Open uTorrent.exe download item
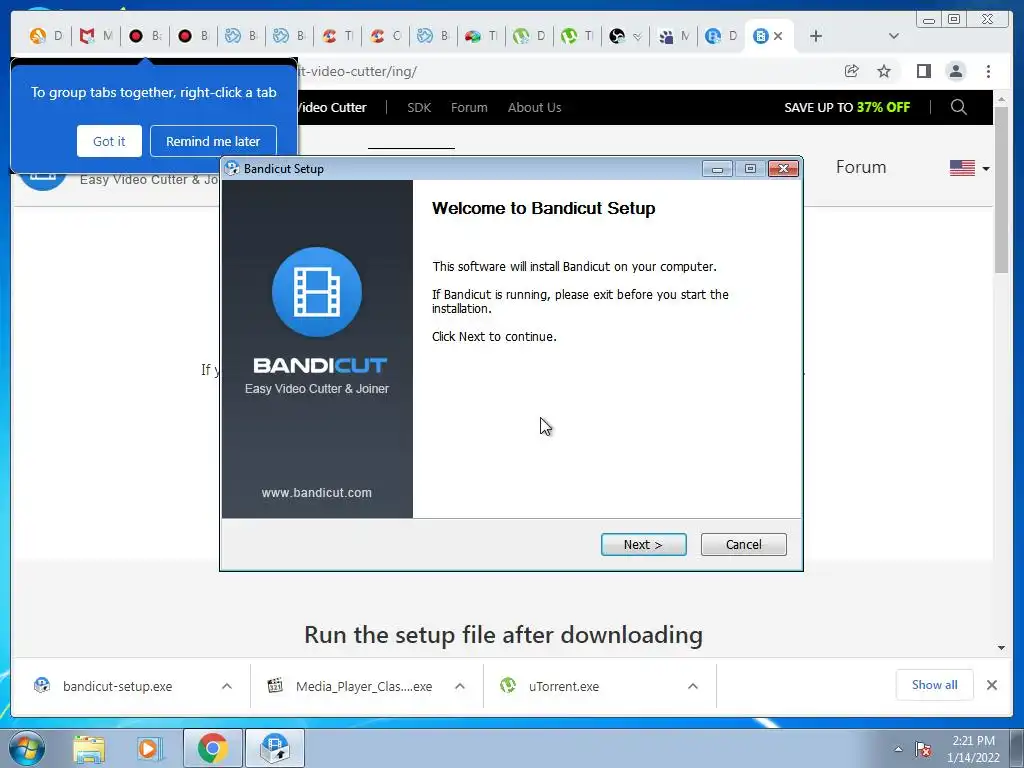This screenshot has width=1024, height=768. pyautogui.click(x=564, y=686)
